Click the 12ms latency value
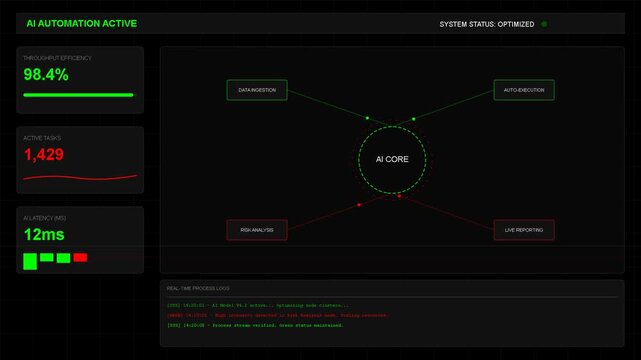This screenshot has height=360, width=641. (44, 235)
